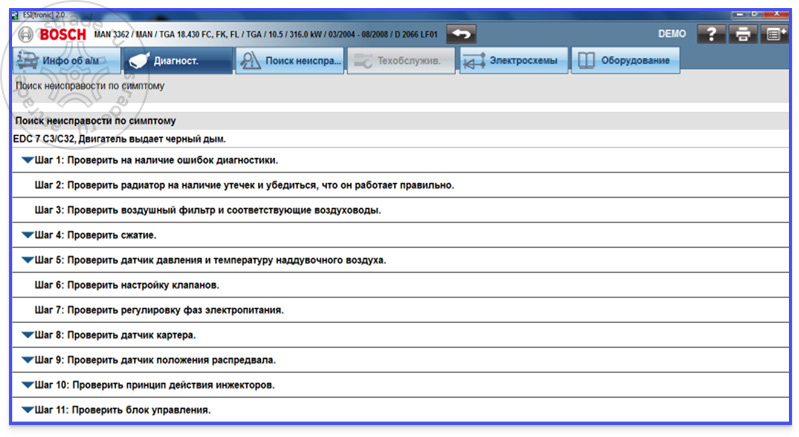Open the Электросхемы tab
The image size is (799, 437).
click(514, 60)
